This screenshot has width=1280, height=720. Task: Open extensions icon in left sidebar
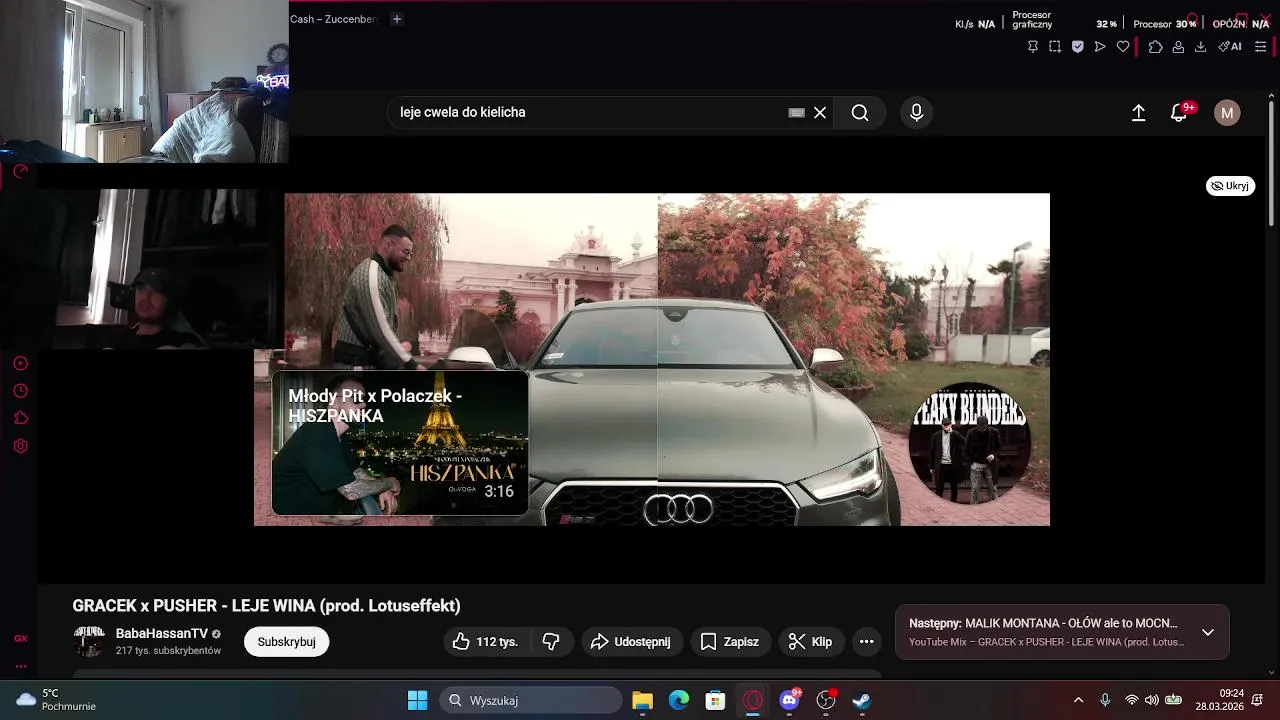20,418
